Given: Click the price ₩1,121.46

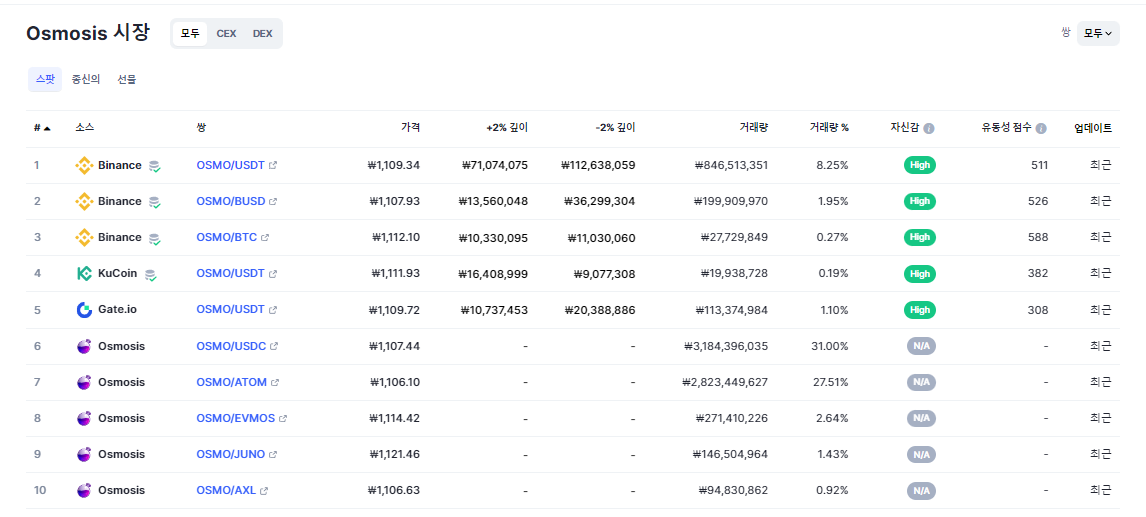Looking at the screenshot, I should tap(394, 454).
